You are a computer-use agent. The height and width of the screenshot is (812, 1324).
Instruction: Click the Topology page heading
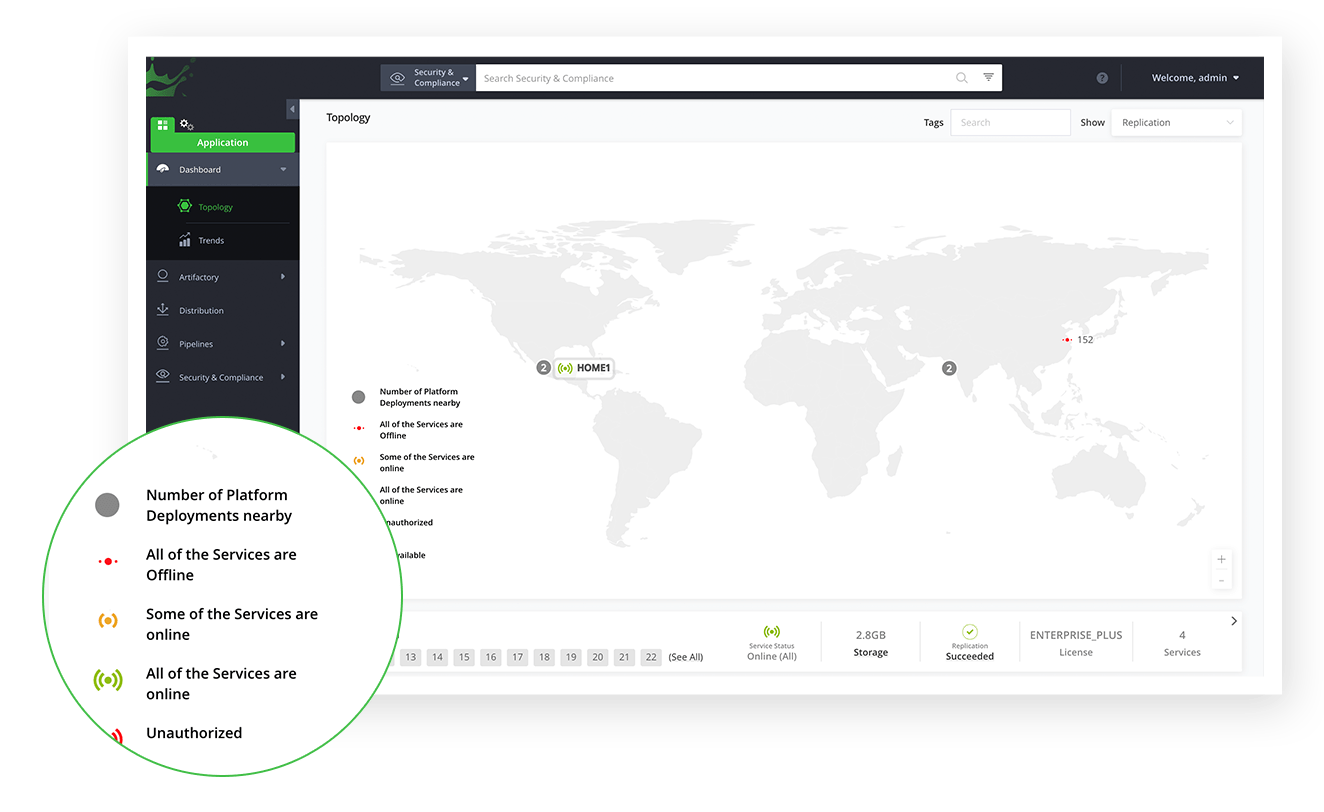[348, 117]
